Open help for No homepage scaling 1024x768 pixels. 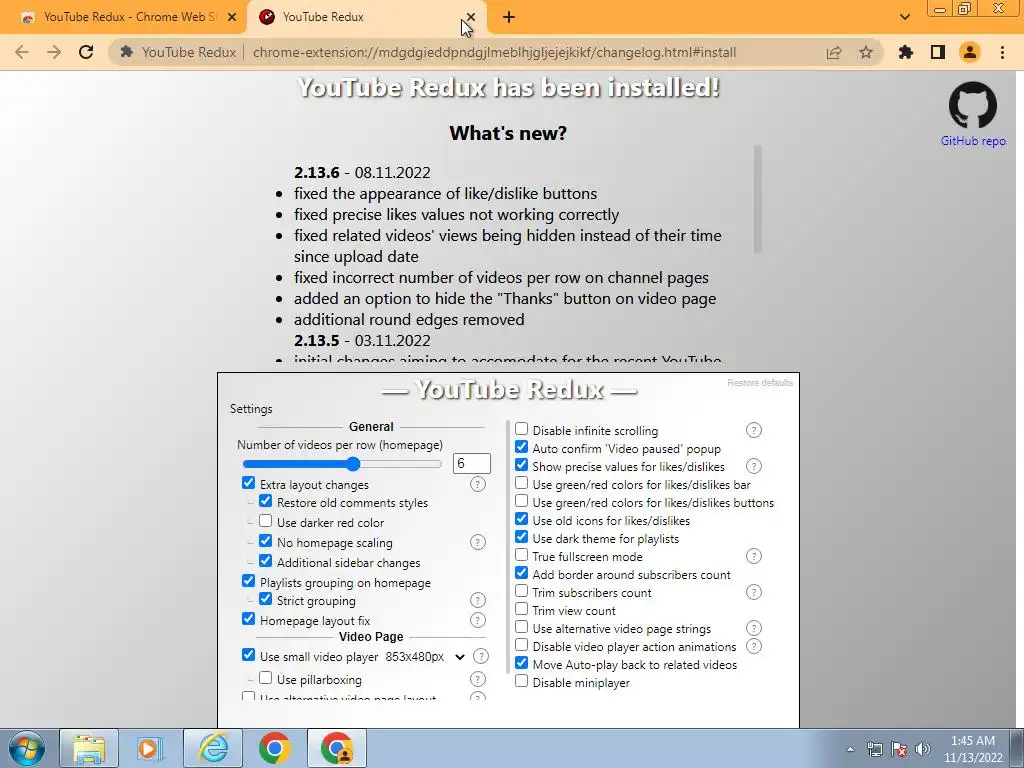coord(478,543)
